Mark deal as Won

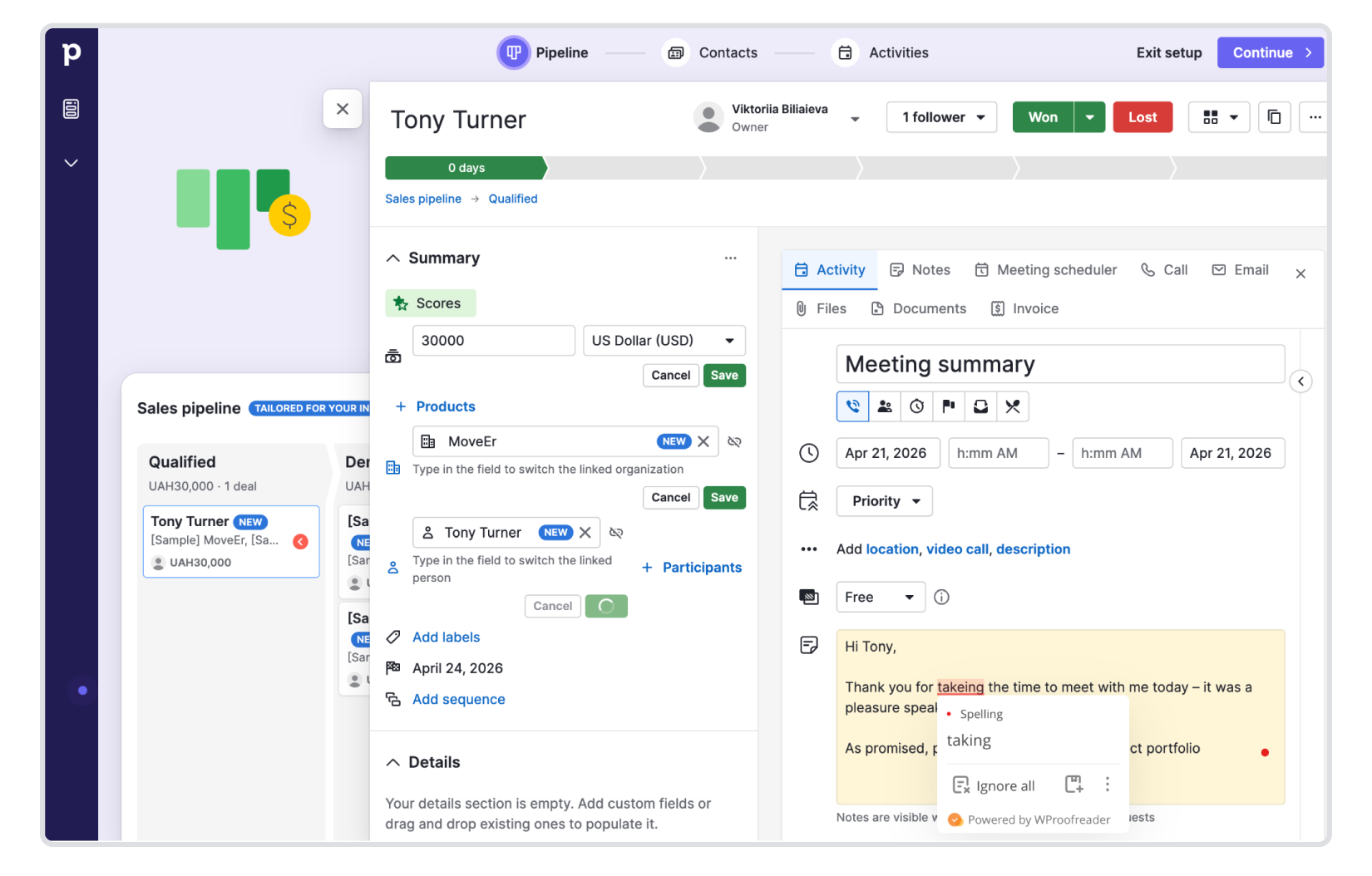point(1043,117)
